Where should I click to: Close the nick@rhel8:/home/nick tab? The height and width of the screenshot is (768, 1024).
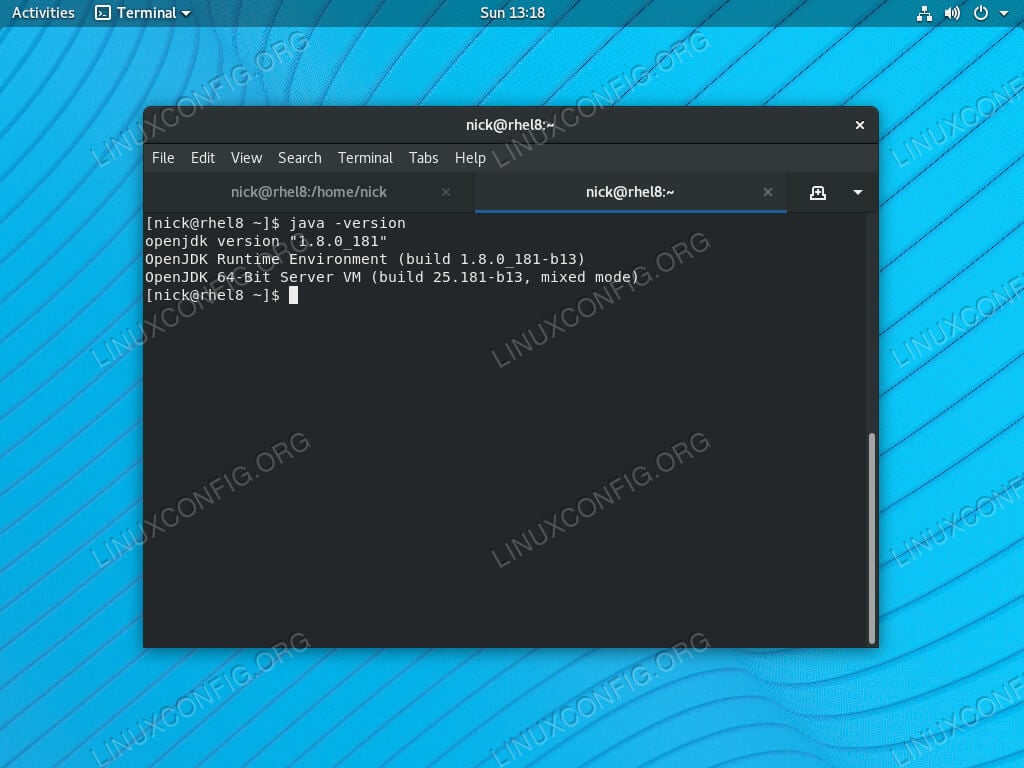(446, 192)
